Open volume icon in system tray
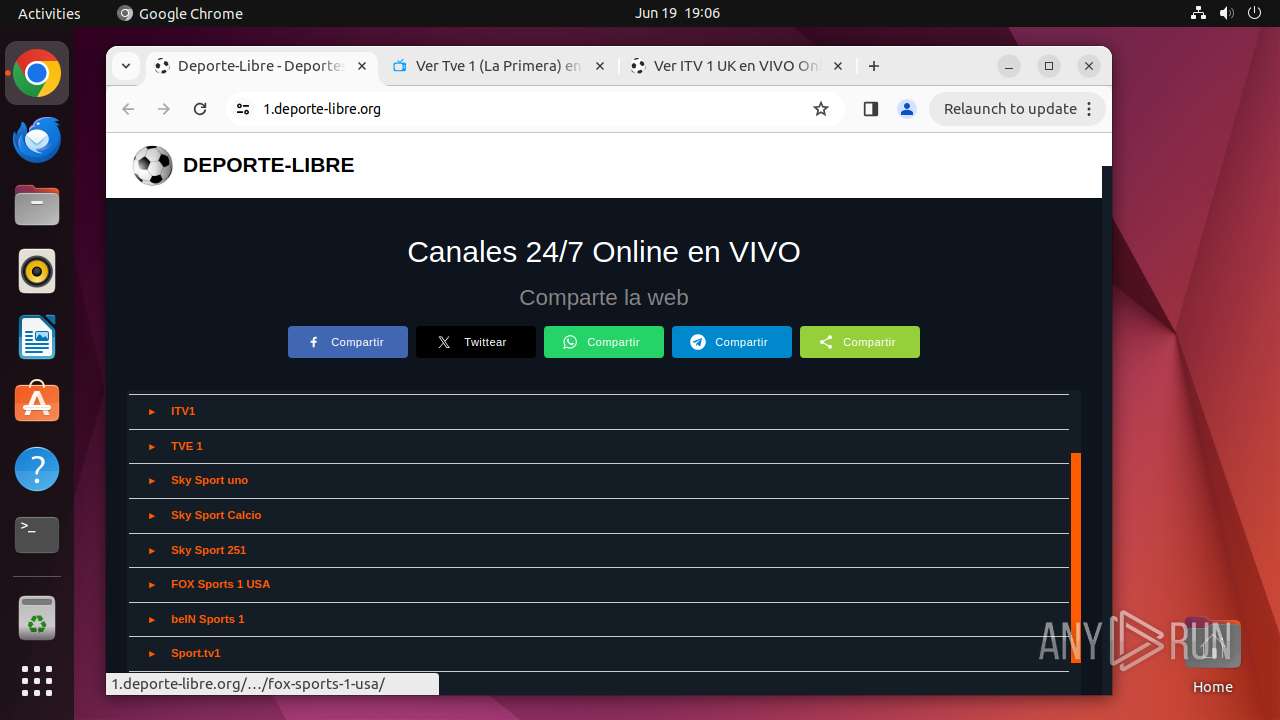The height and width of the screenshot is (720, 1280). pos(1226,13)
